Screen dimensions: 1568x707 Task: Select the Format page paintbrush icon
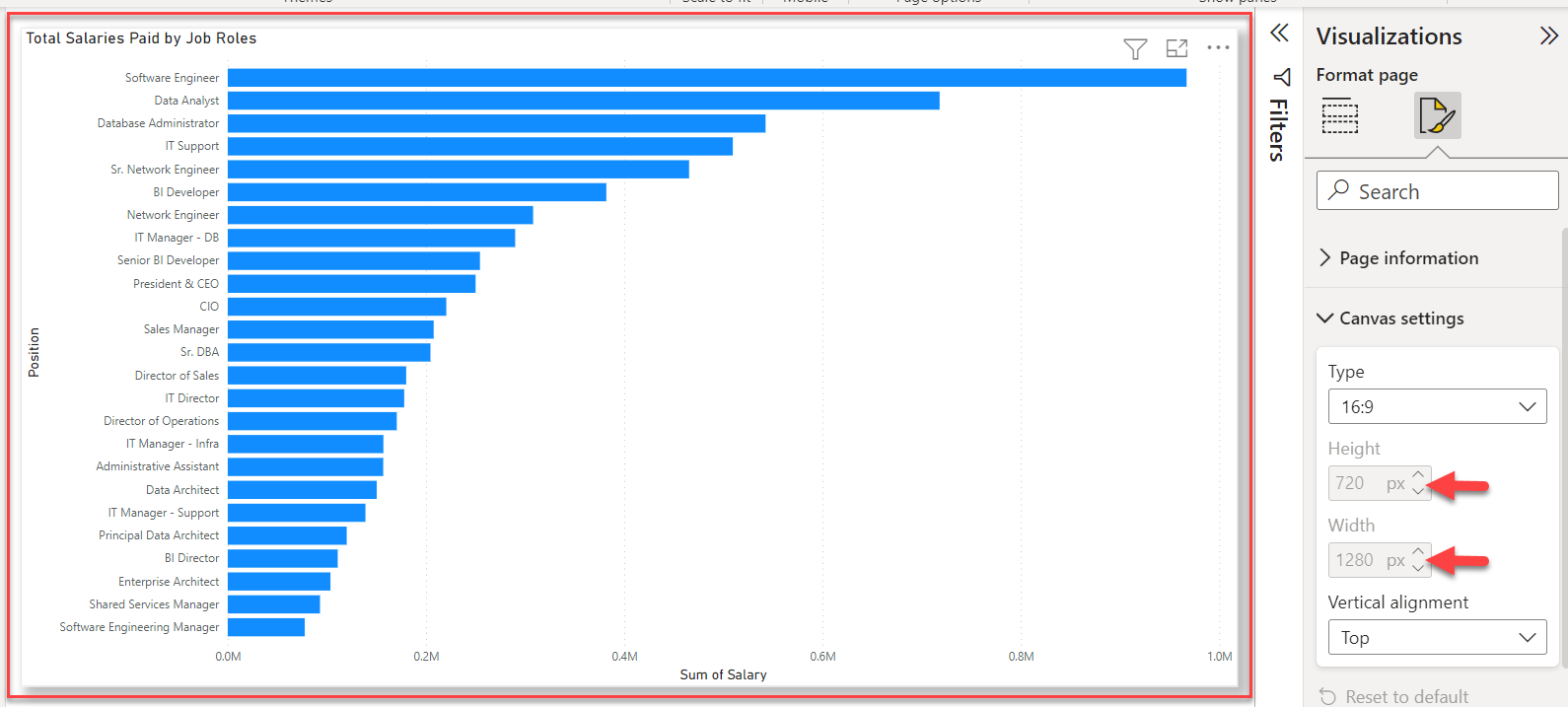coord(1437,115)
